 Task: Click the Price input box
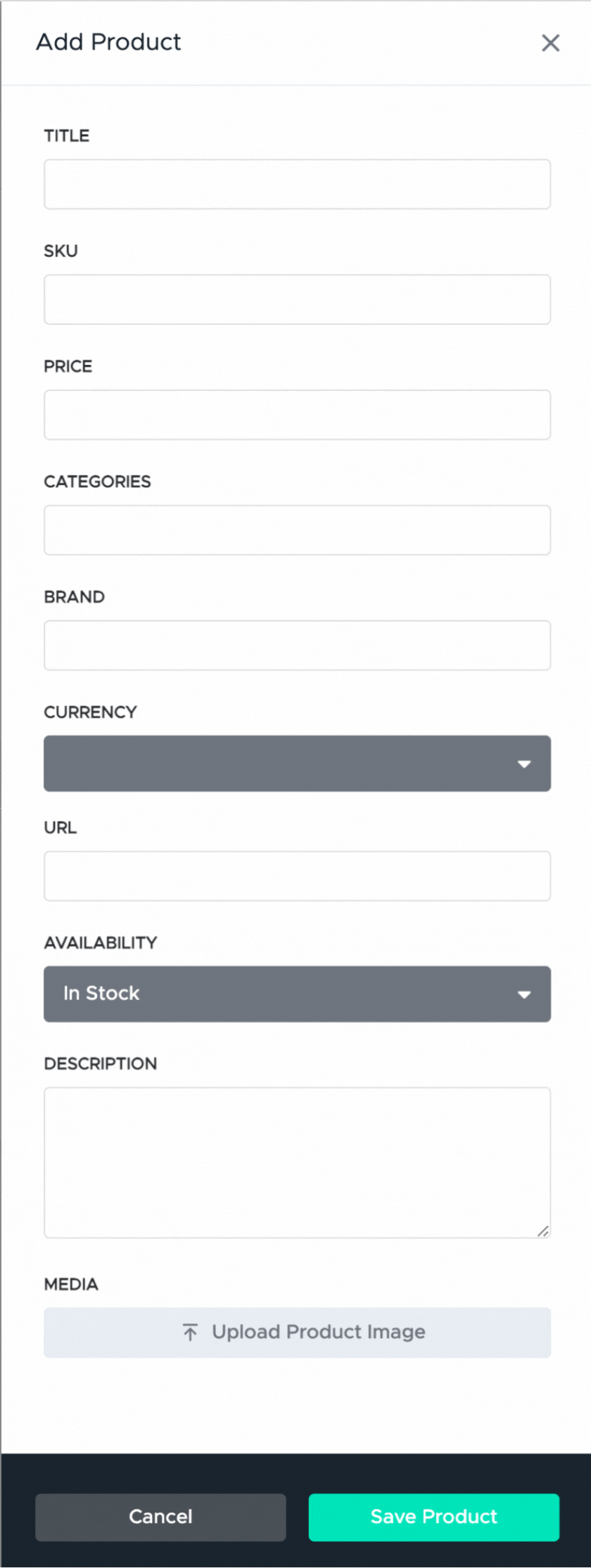coord(296,415)
